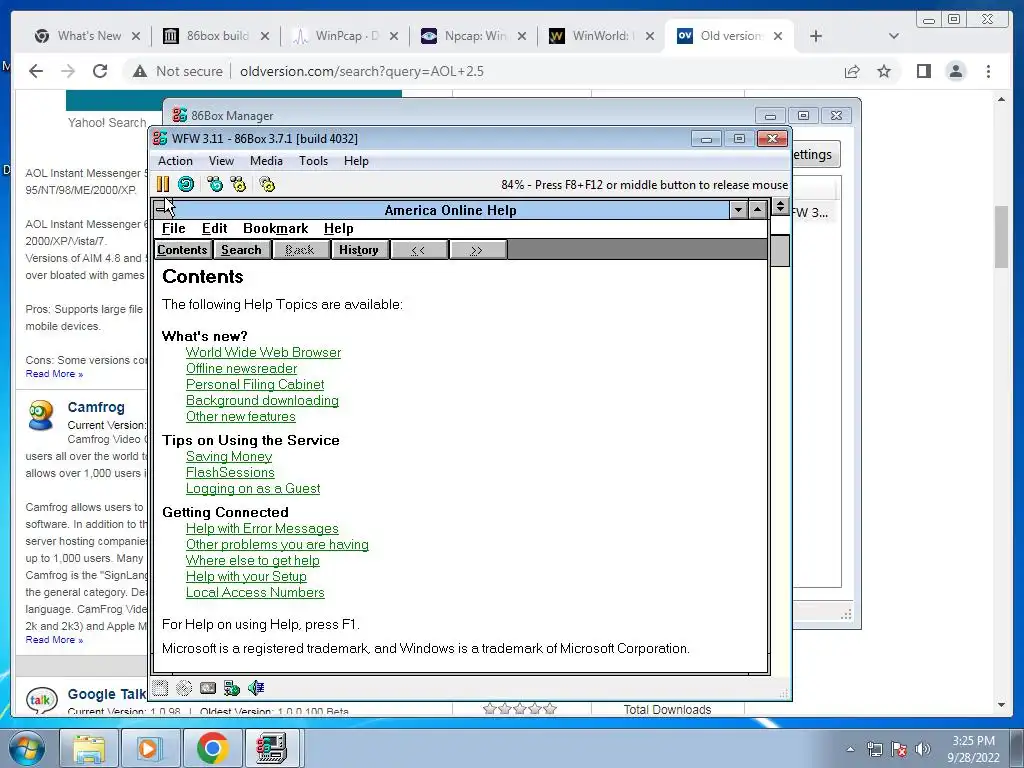Image resolution: width=1024 pixels, height=768 pixels.
Task: Open the Media menu in 86Box
Action: [x=266, y=161]
